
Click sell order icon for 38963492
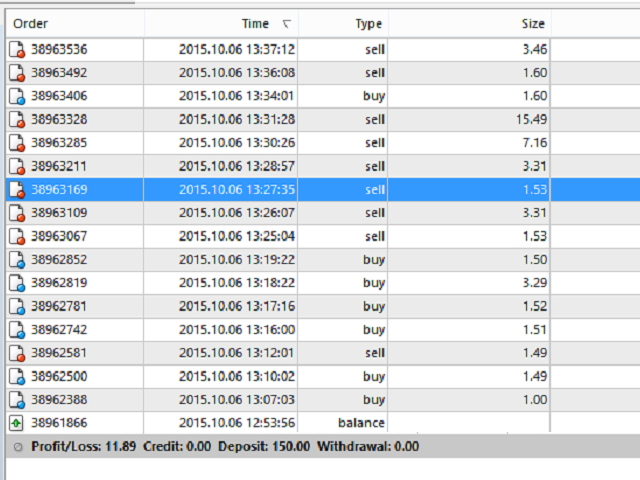coord(17,73)
